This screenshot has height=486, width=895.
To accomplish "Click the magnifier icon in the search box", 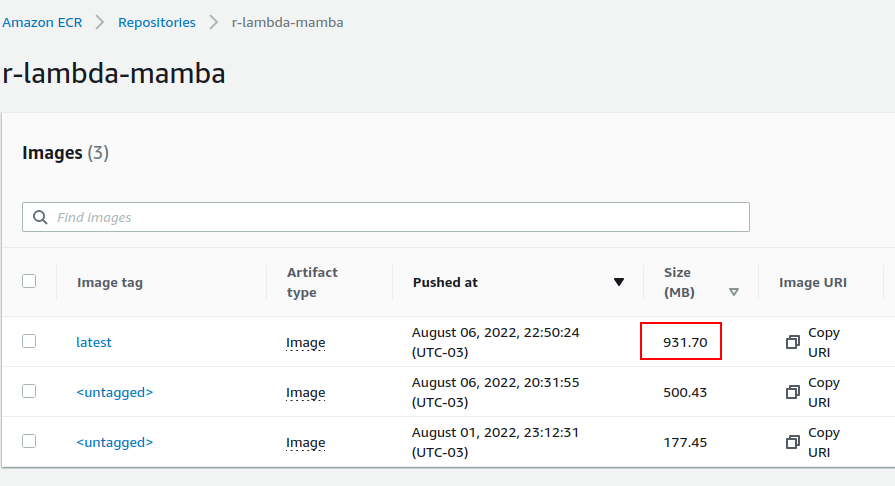I will [40, 217].
